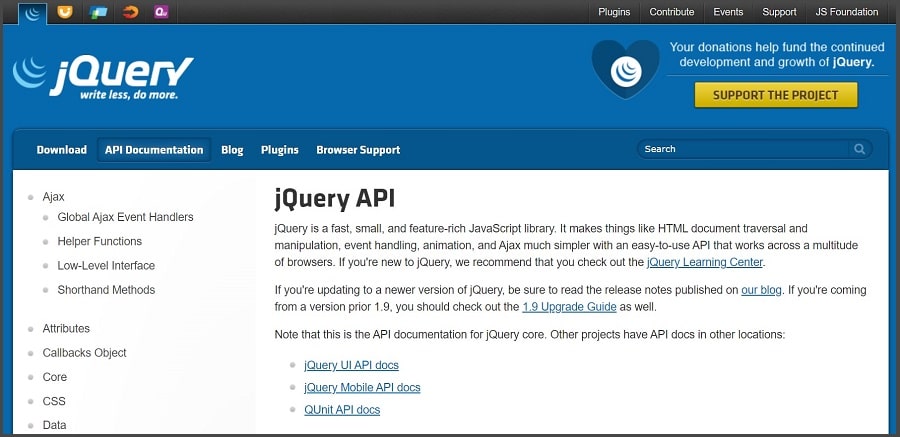This screenshot has width=900, height=437.
Task: Open the Core category
Action: [55, 377]
